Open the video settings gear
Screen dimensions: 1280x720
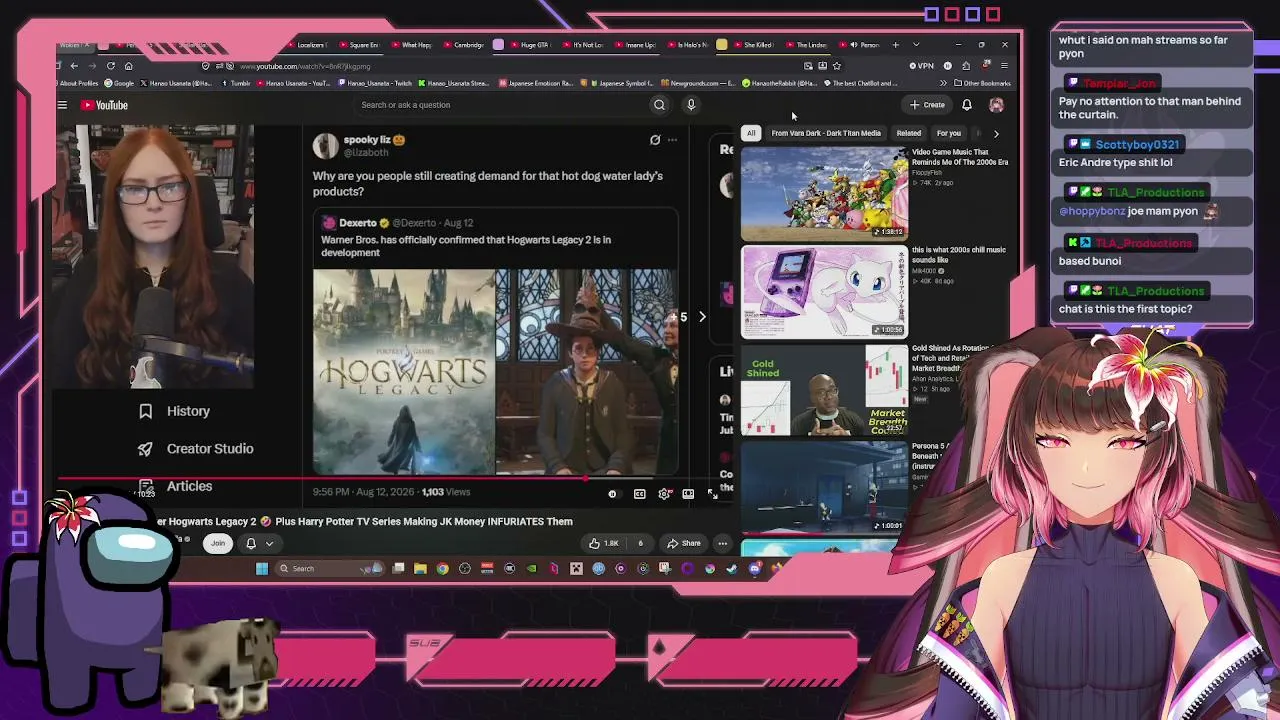[x=664, y=494]
